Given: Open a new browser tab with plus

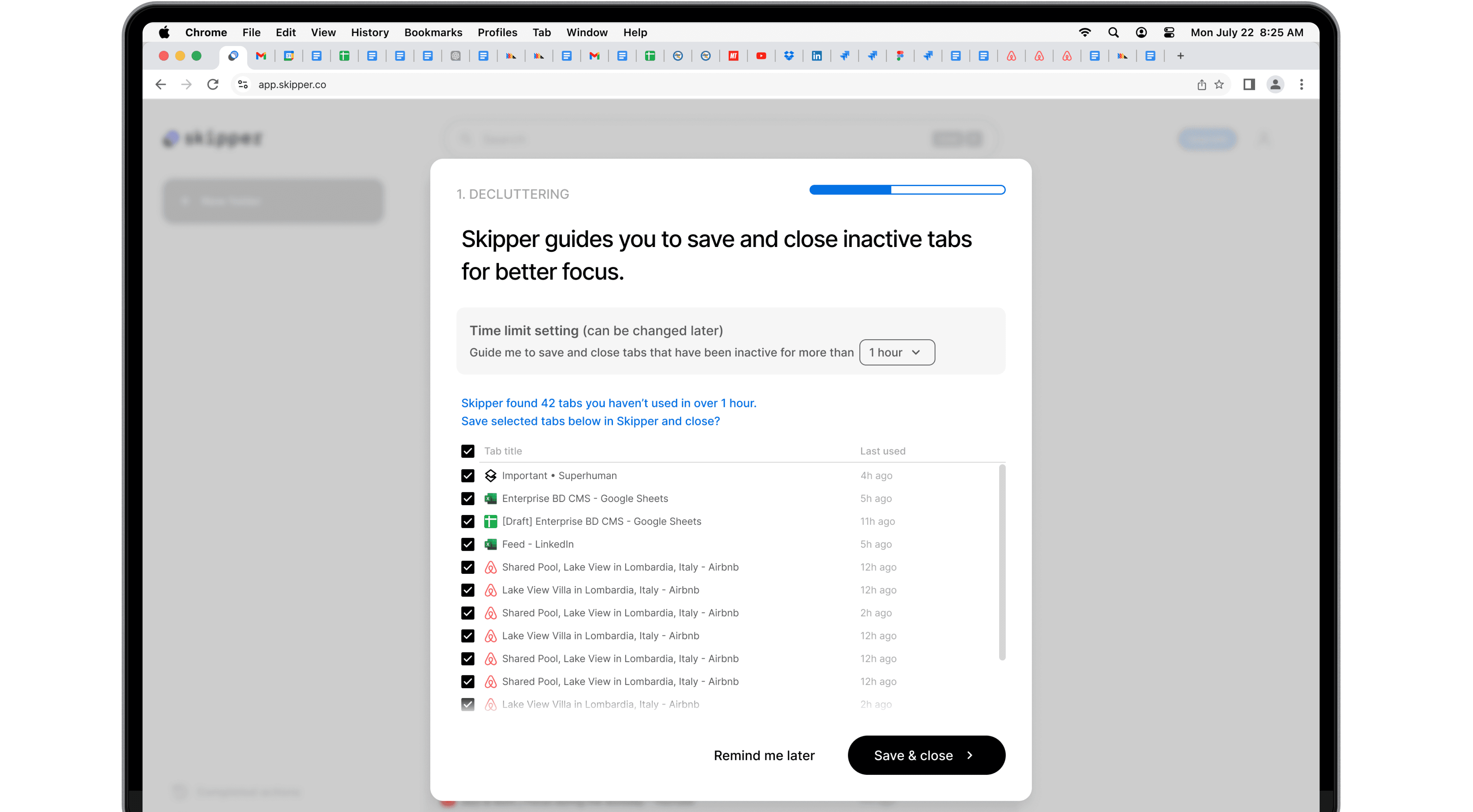Looking at the screenshot, I should pos(1180,56).
